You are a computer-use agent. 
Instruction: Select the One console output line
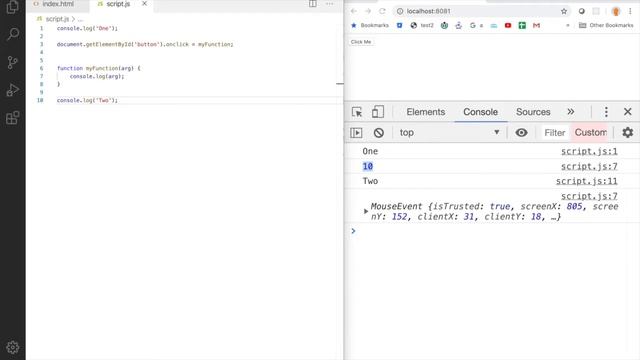[x=370, y=151]
